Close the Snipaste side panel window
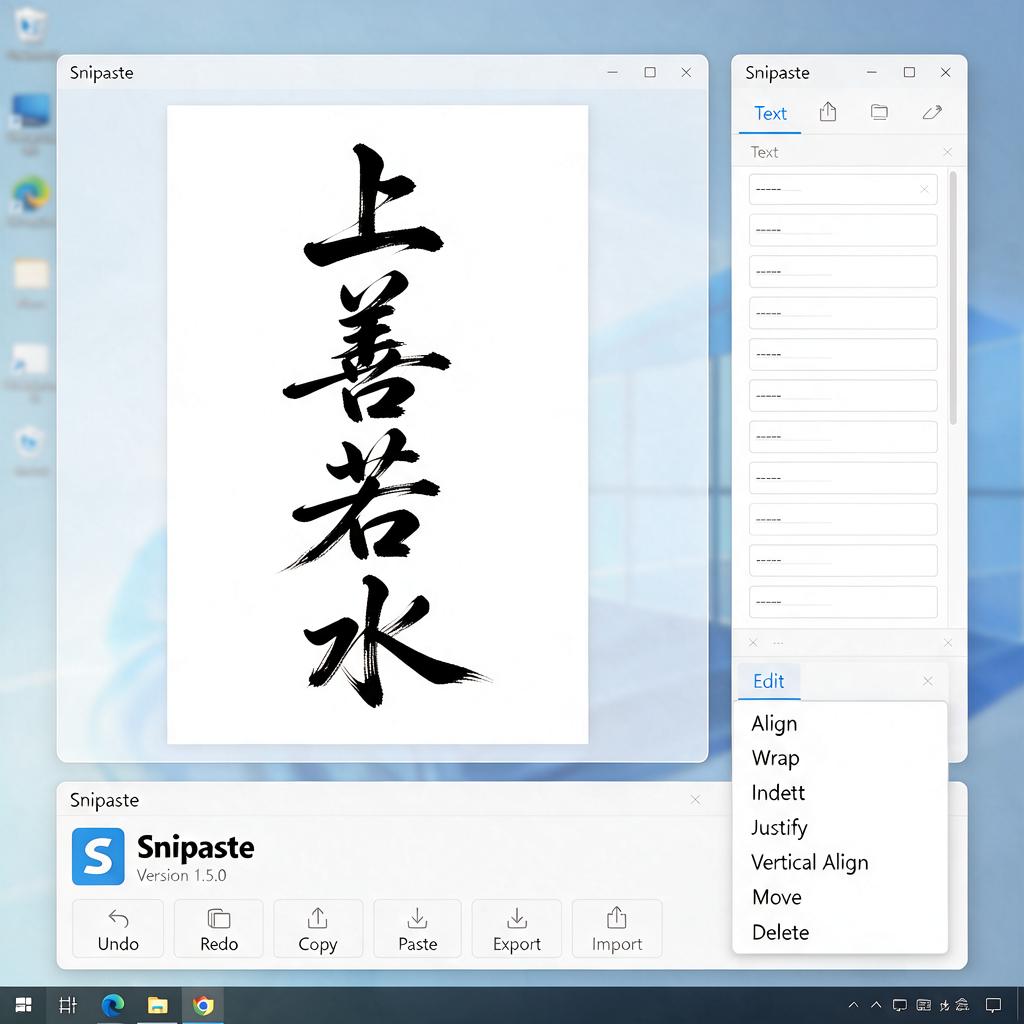The height and width of the screenshot is (1024, 1024). point(946,72)
